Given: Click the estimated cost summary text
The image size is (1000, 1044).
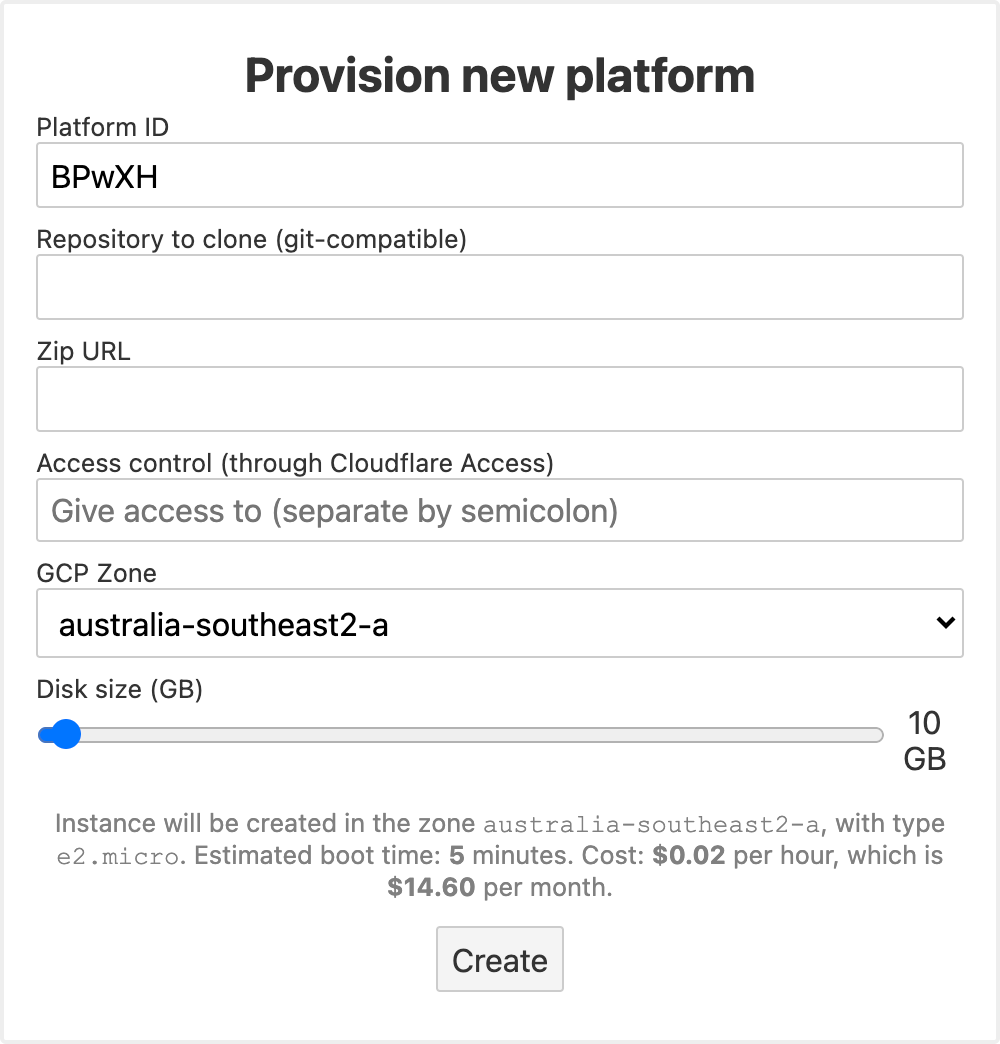Looking at the screenshot, I should [500, 855].
